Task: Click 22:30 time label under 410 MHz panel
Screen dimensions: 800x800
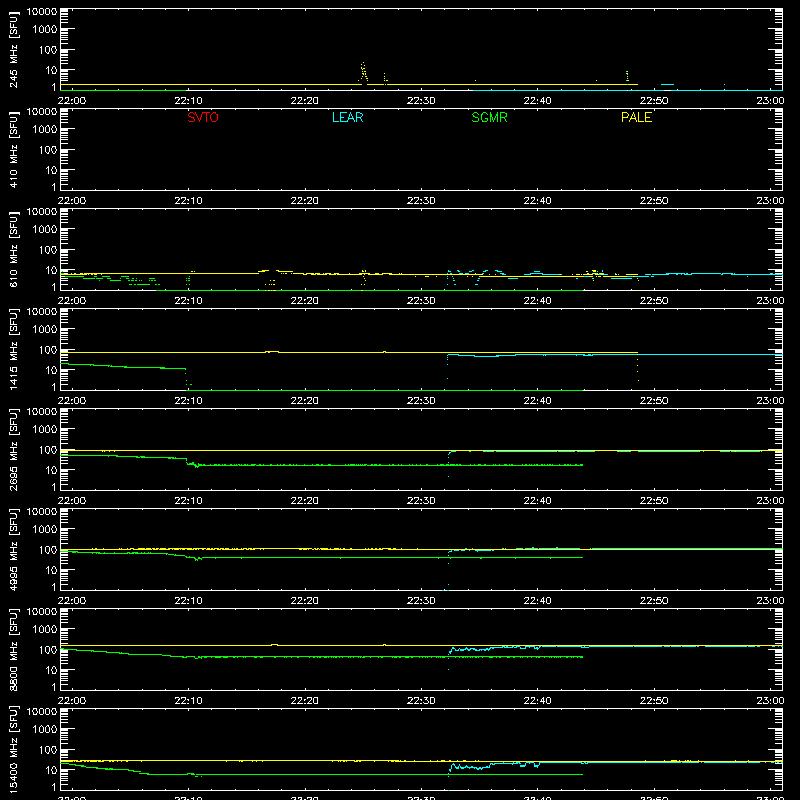Action: [421, 201]
